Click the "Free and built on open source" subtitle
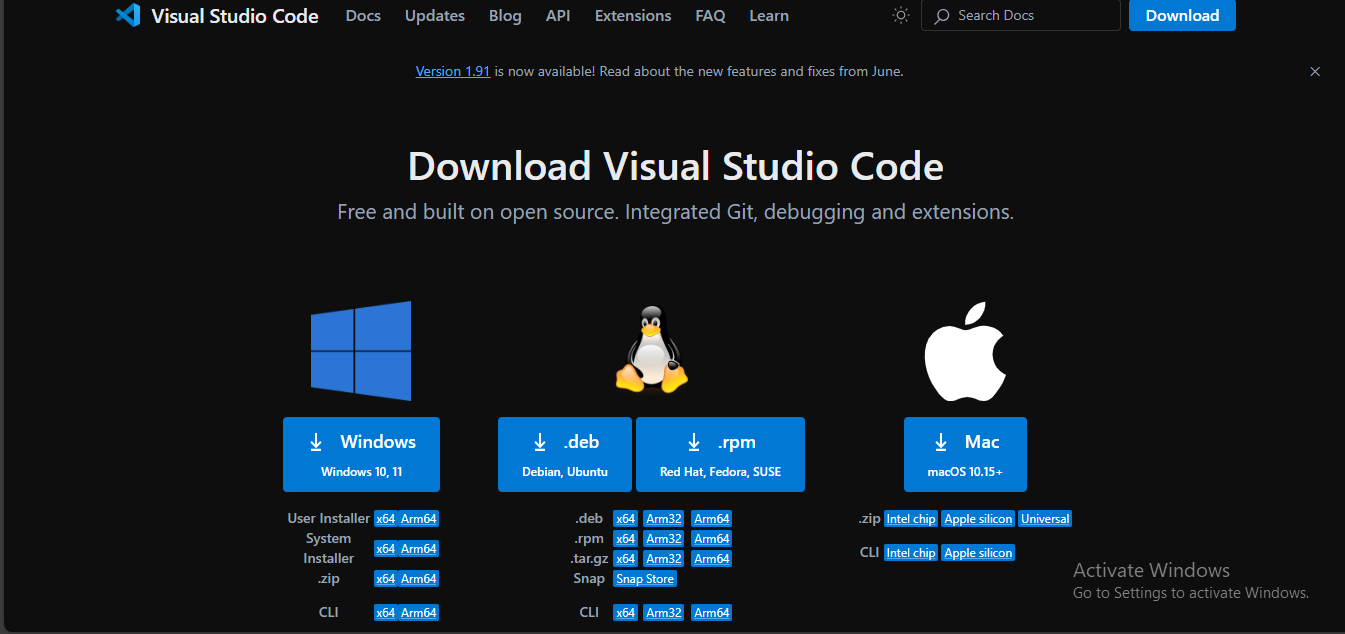 tap(676, 212)
